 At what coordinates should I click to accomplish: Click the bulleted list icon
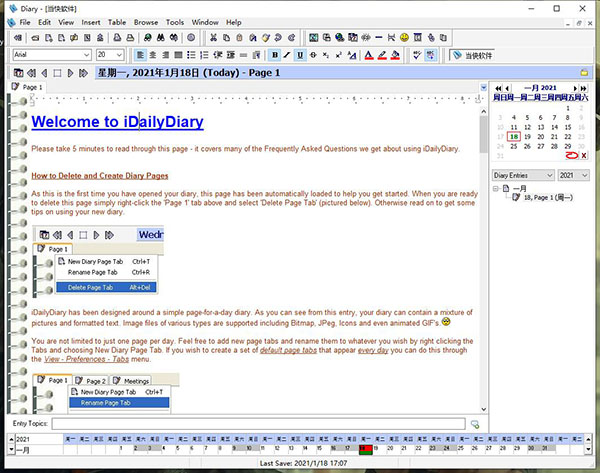tap(191, 55)
